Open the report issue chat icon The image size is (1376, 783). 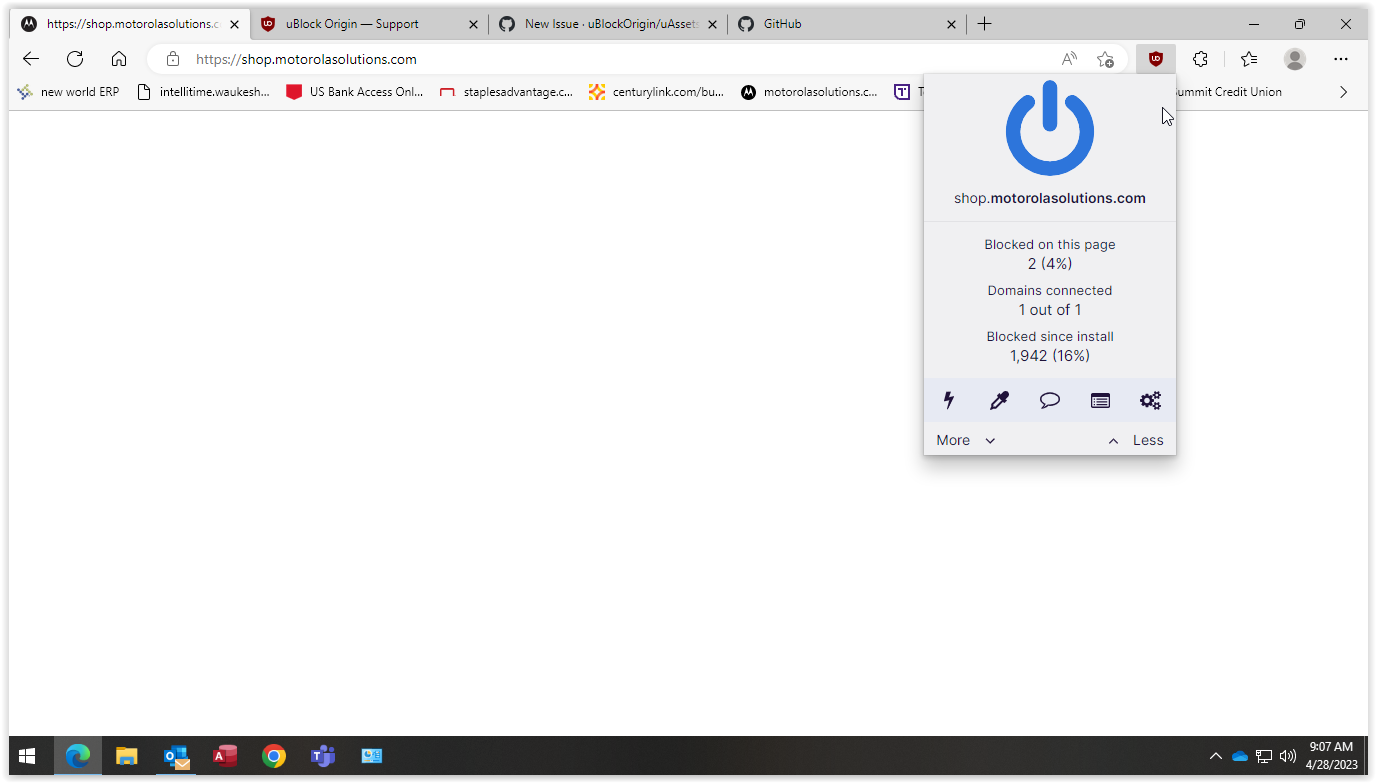tap(1049, 400)
